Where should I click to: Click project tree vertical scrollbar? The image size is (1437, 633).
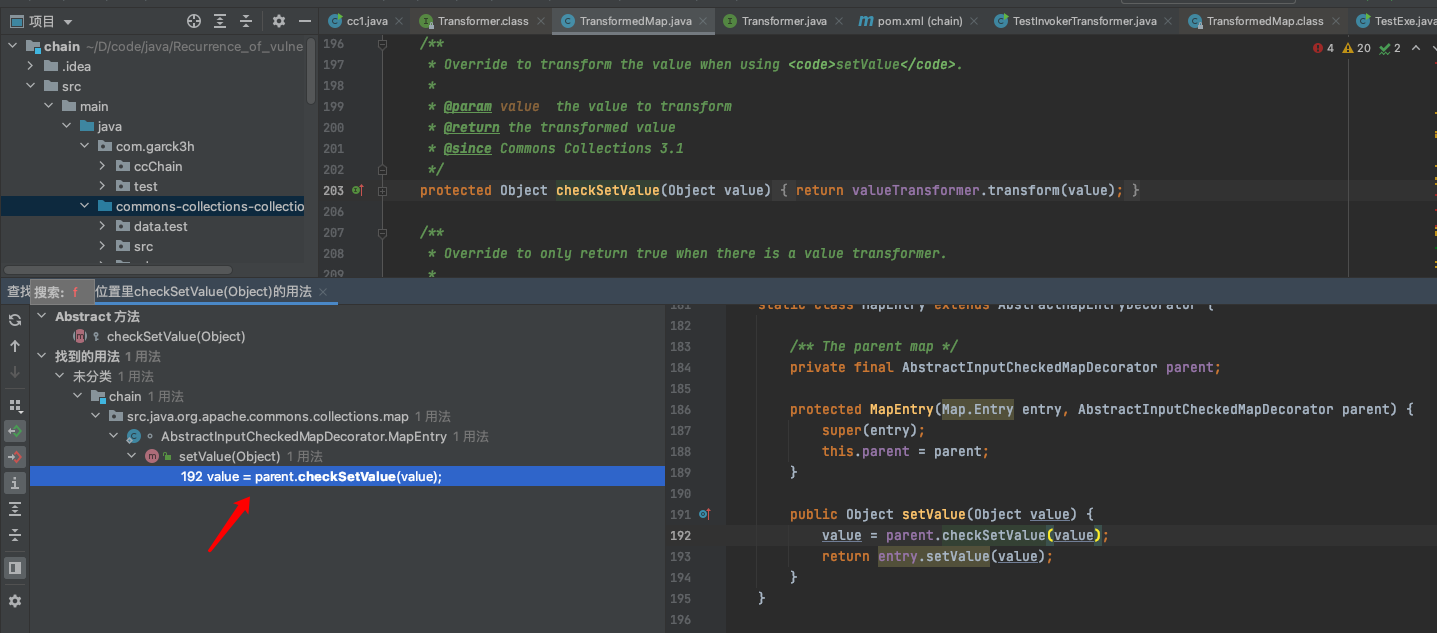311,70
